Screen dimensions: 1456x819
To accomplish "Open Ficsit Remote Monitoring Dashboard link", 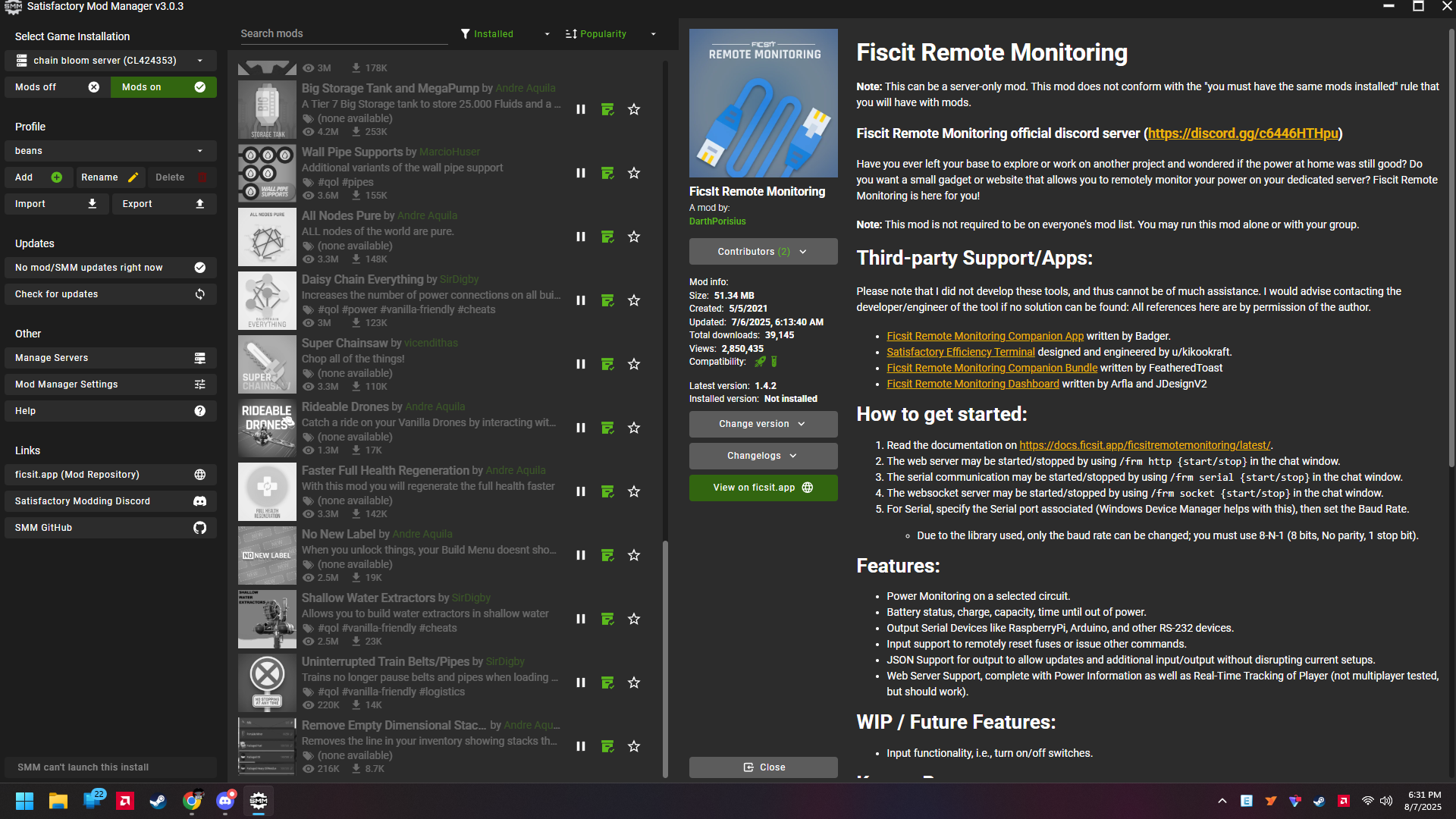I will pyautogui.click(x=973, y=384).
